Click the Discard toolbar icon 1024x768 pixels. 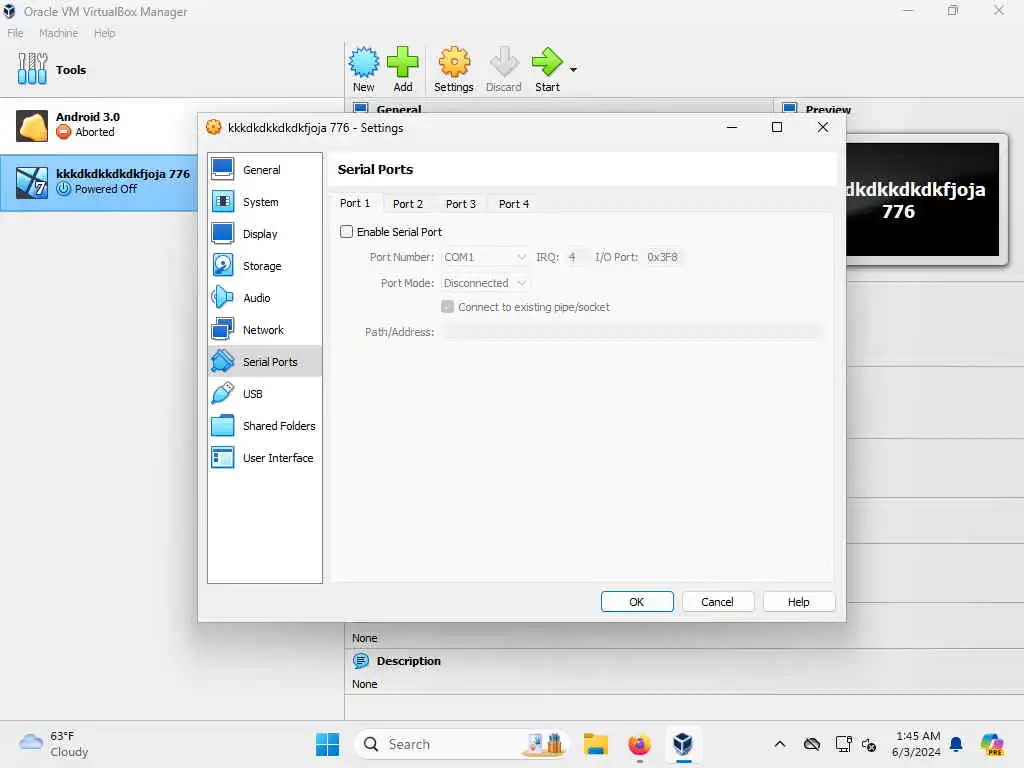coord(504,62)
